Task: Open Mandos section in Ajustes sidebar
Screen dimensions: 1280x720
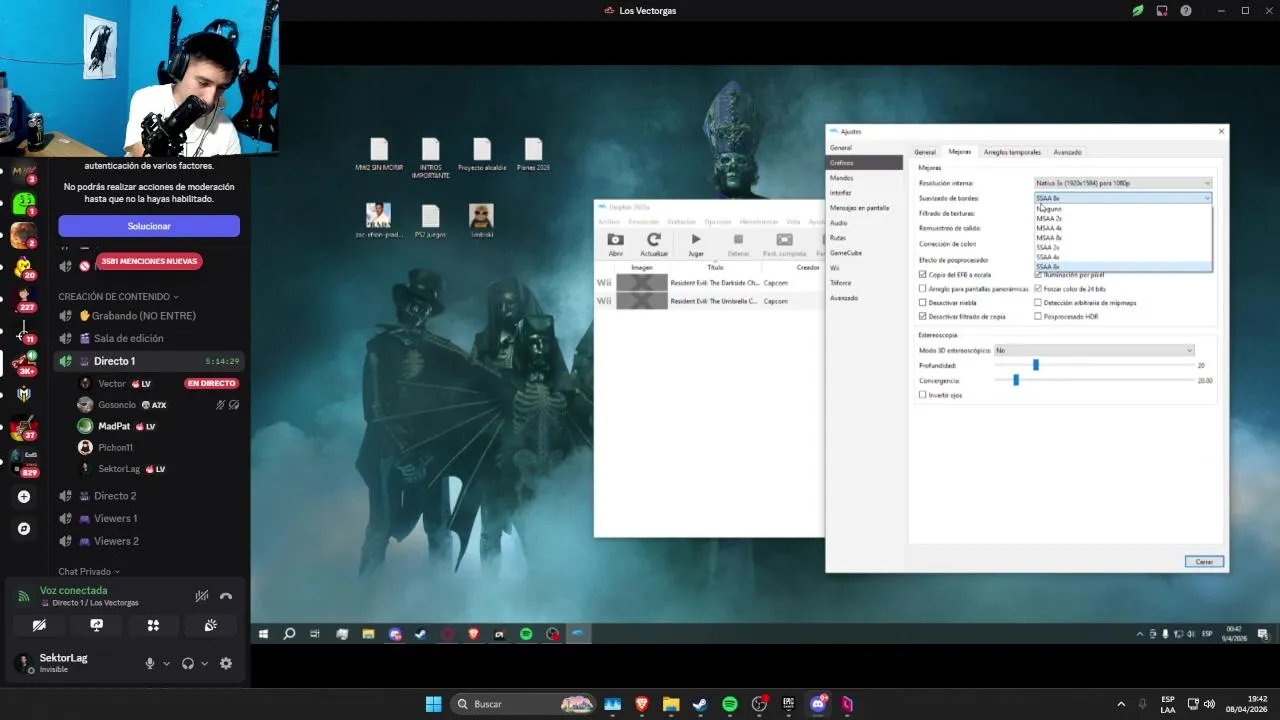Action: point(864,178)
